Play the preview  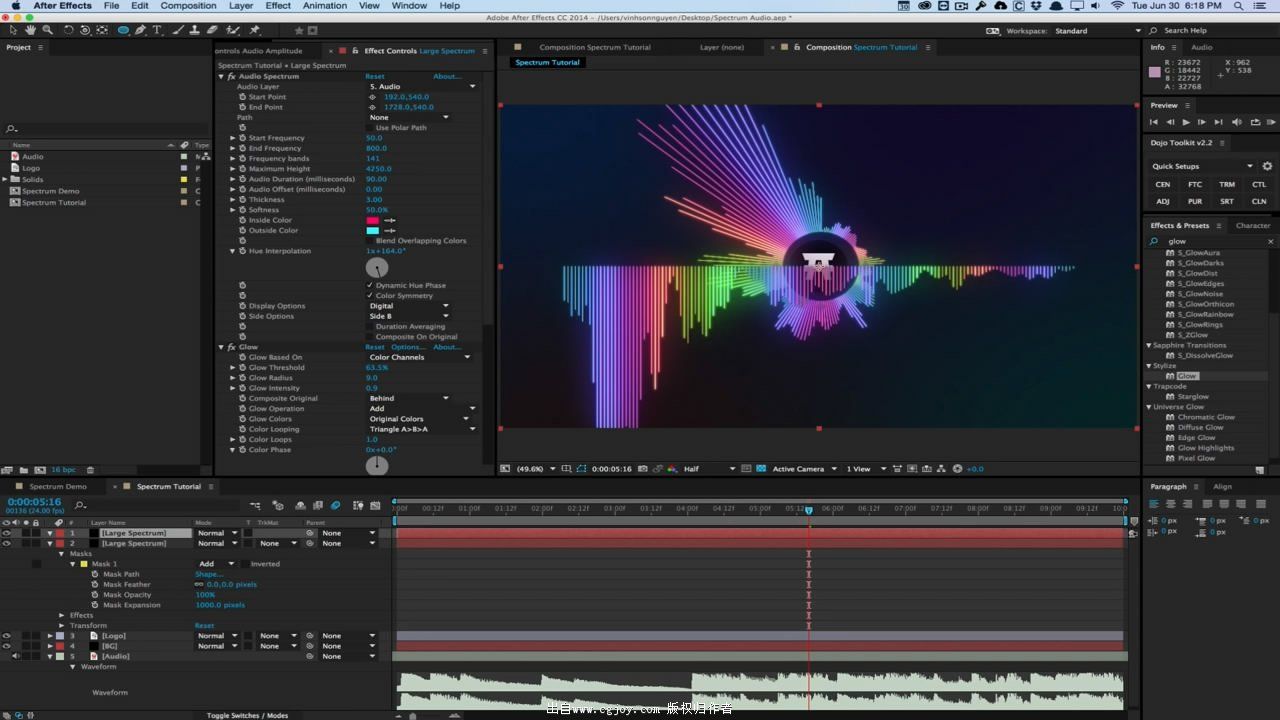[1186, 122]
